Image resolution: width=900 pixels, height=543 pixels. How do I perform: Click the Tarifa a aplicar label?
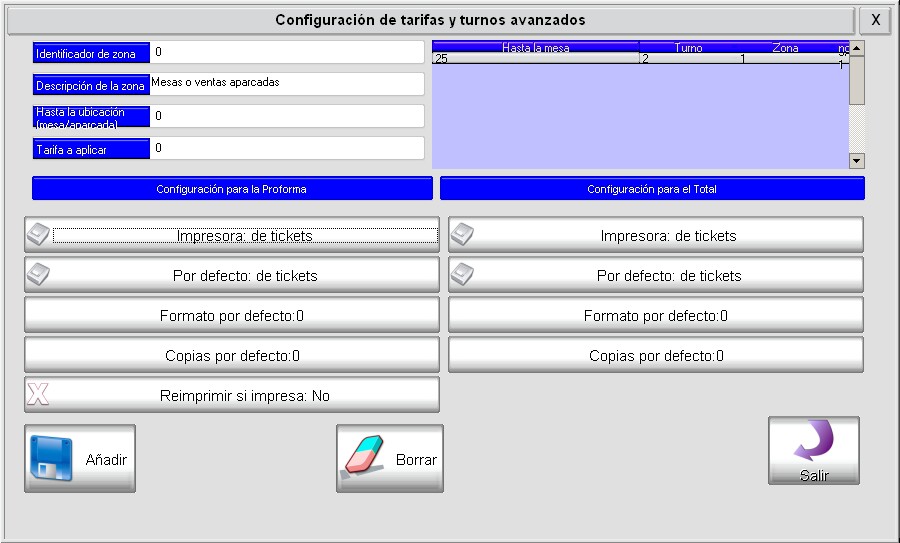point(91,149)
